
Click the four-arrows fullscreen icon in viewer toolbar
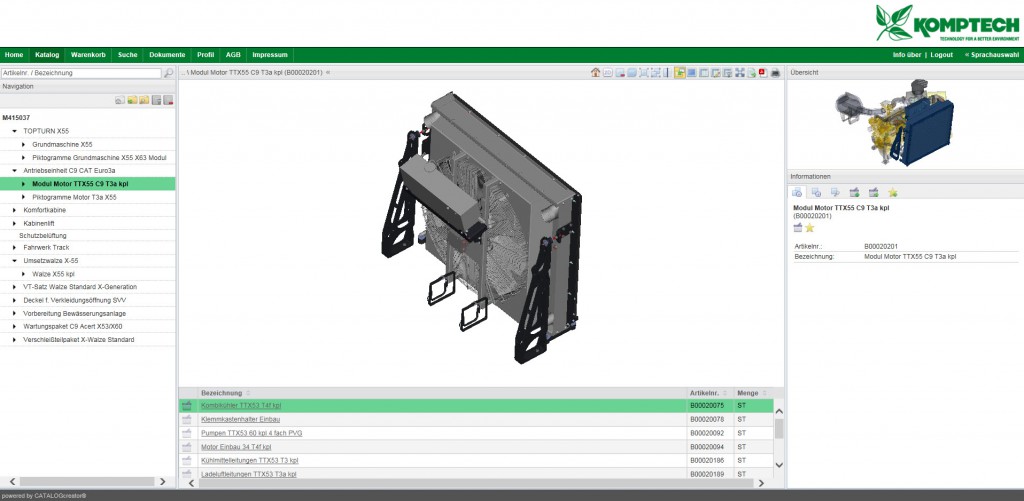click(739, 73)
